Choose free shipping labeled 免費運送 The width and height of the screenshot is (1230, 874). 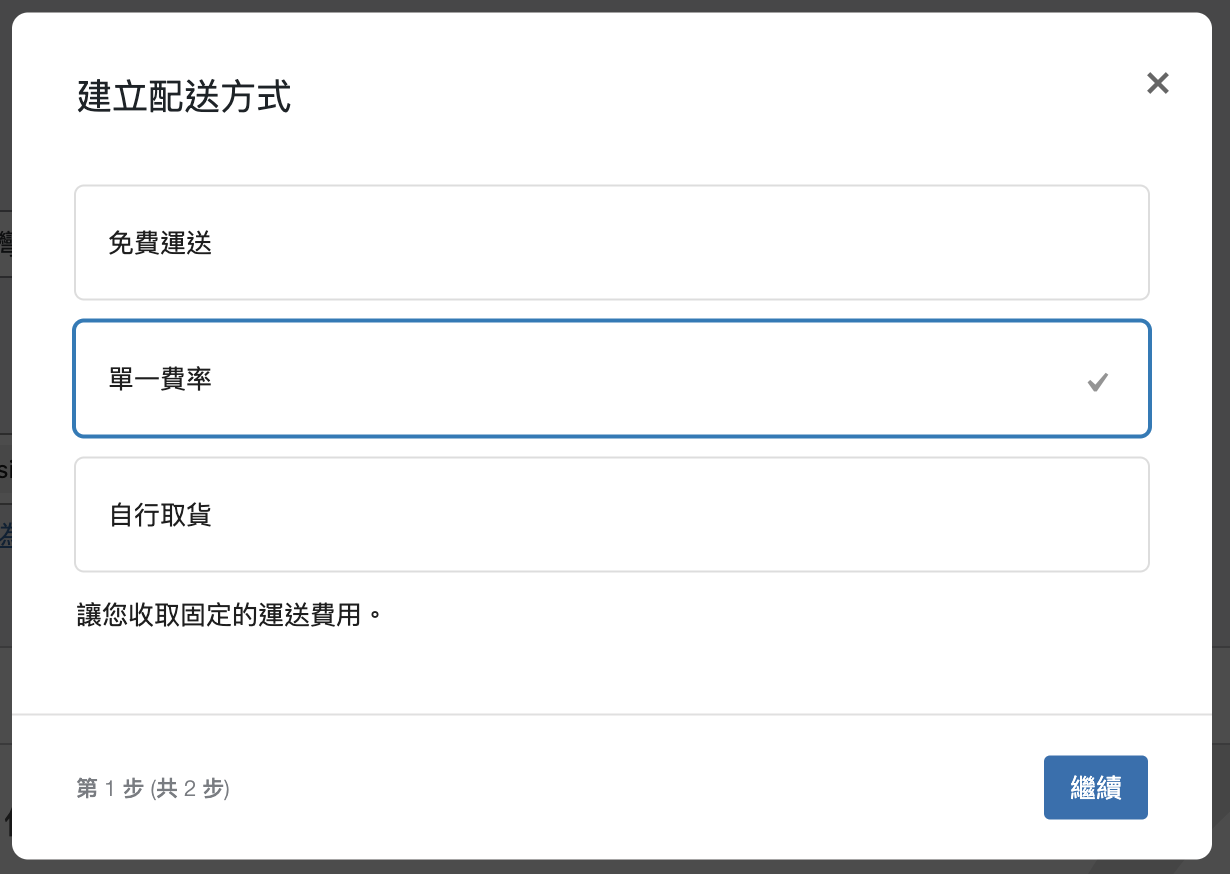[x=611, y=243]
